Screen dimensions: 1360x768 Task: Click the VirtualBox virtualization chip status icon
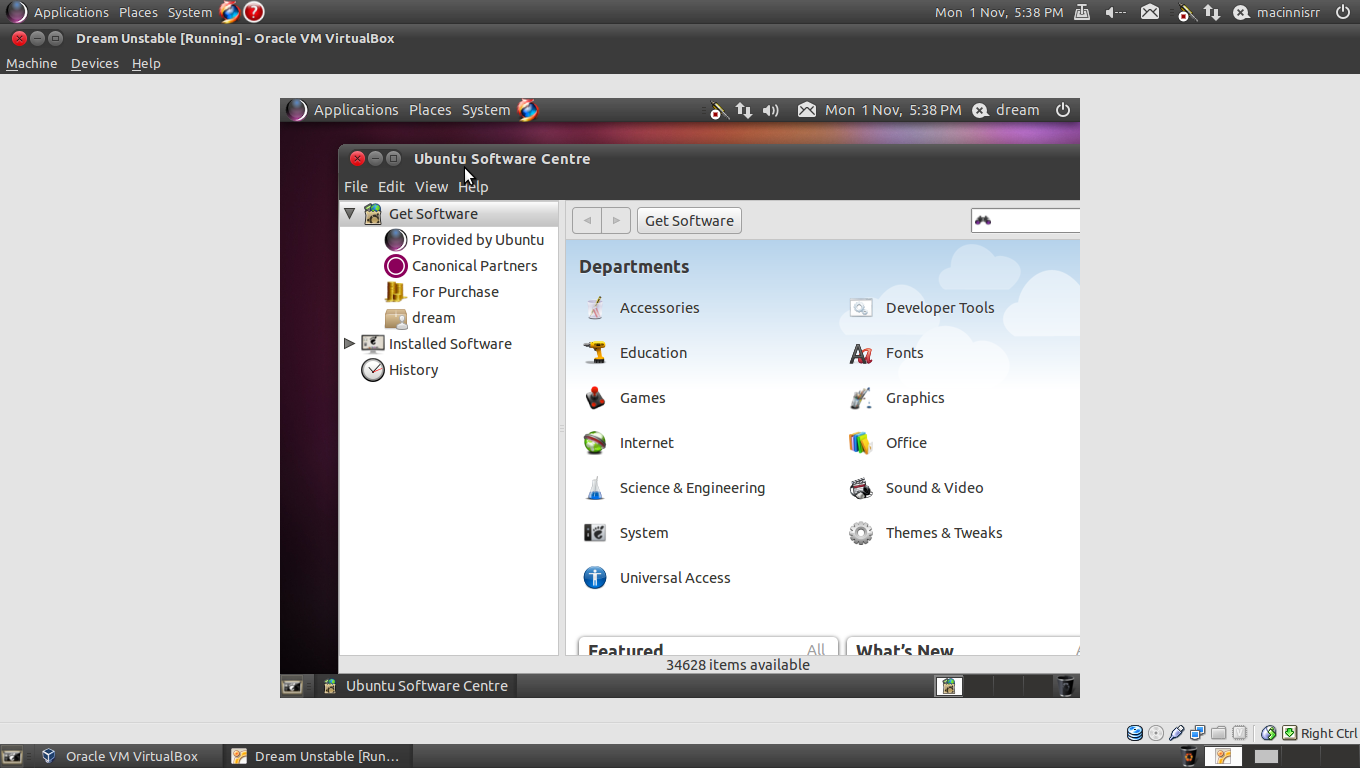(x=1239, y=733)
